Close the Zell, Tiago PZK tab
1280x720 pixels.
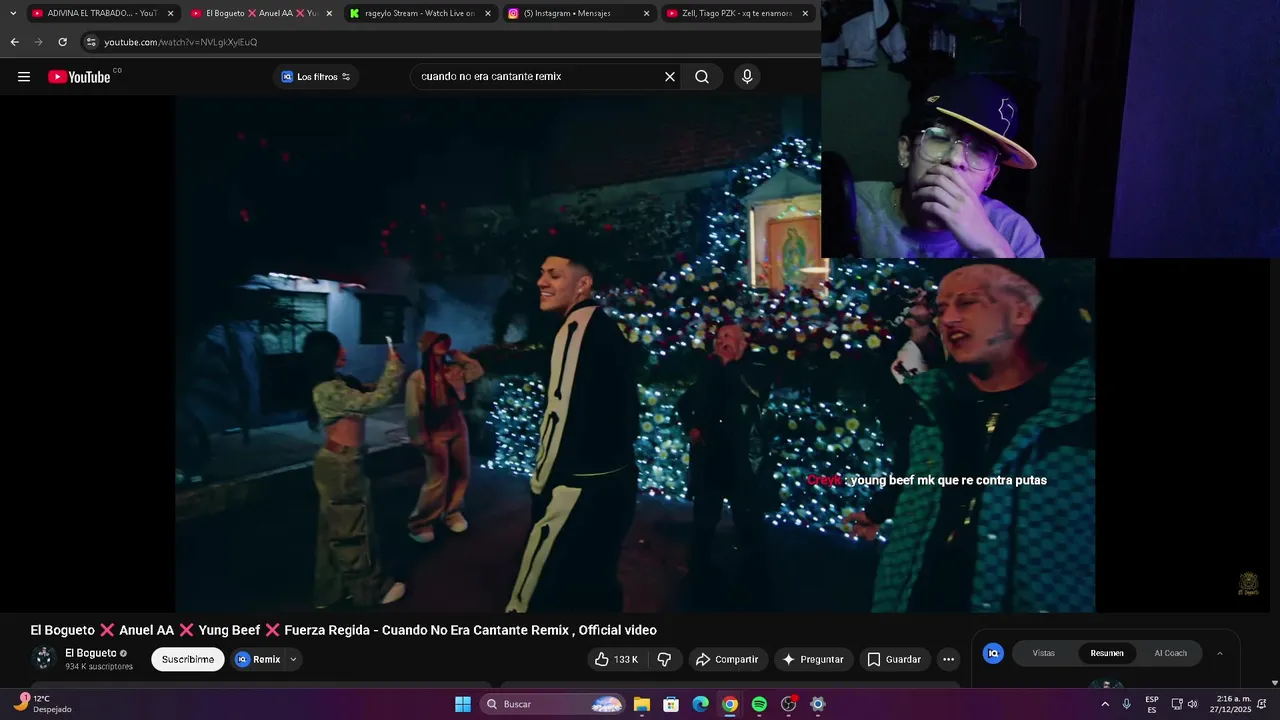[805, 13]
